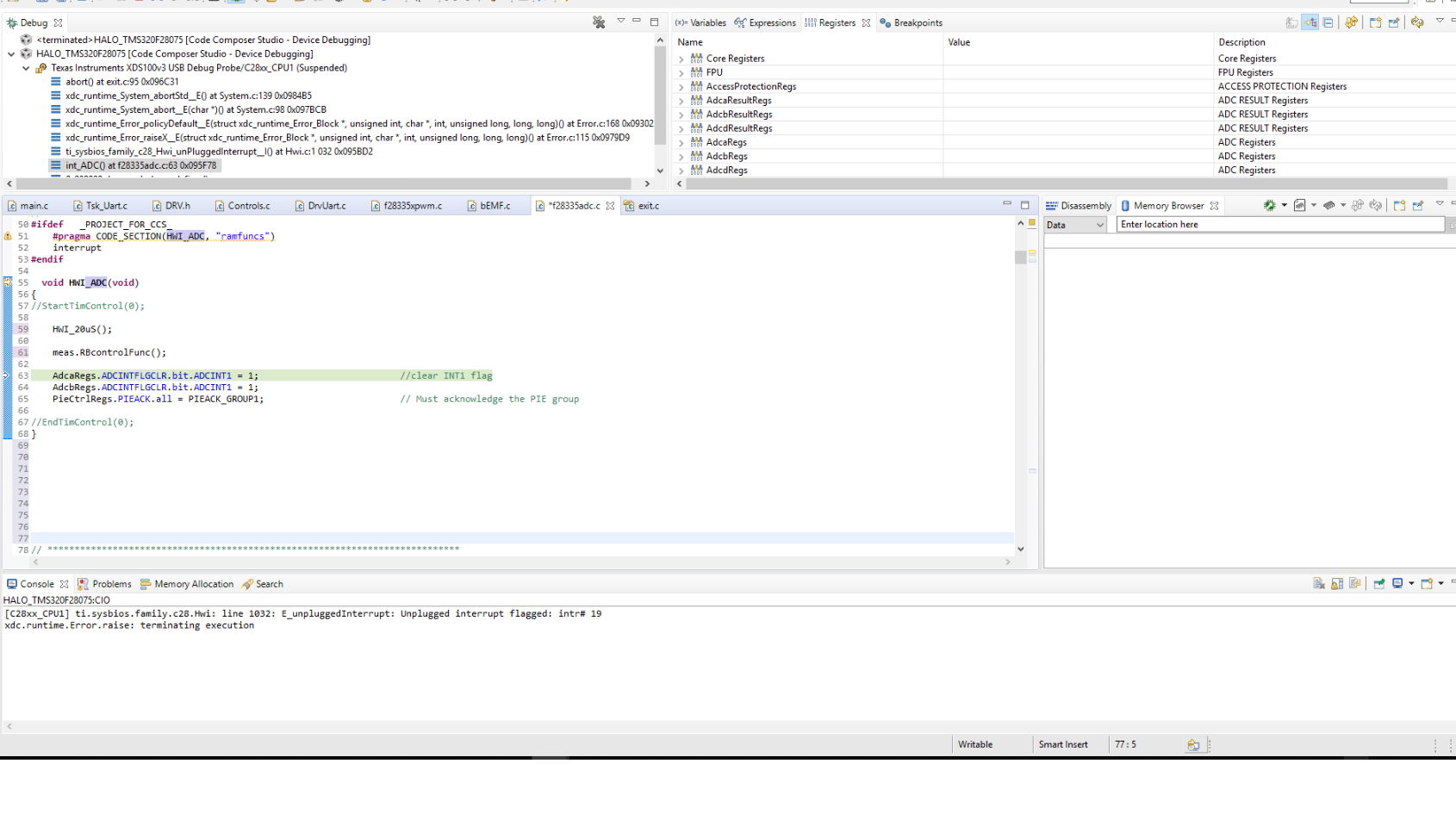The height and width of the screenshot is (838, 1456).
Task: Toggle continuous refresh in Registers view
Action: click(x=1417, y=22)
